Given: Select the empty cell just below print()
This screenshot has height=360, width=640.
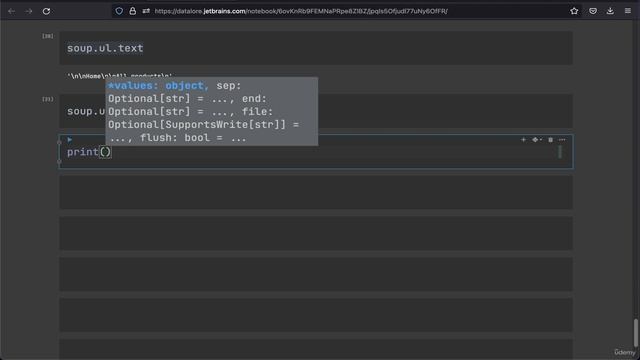Looking at the screenshot, I should tap(316, 192).
